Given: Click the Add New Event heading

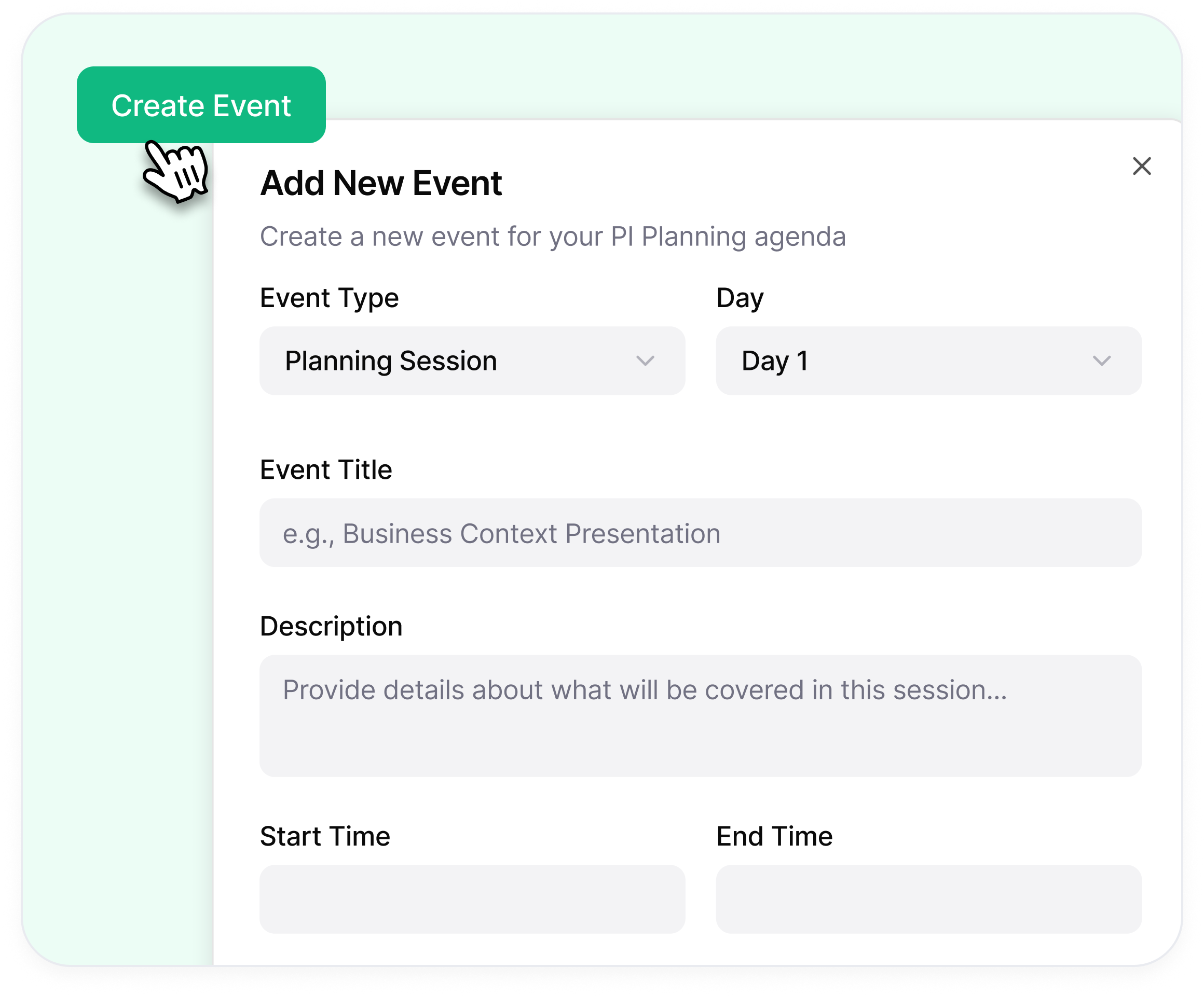Looking at the screenshot, I should tap(381, 184).
